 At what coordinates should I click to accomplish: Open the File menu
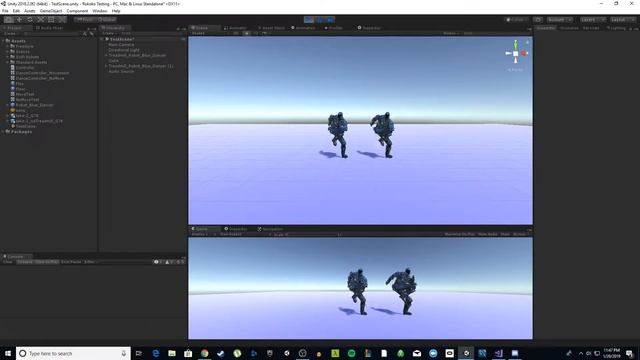point(5,11)
